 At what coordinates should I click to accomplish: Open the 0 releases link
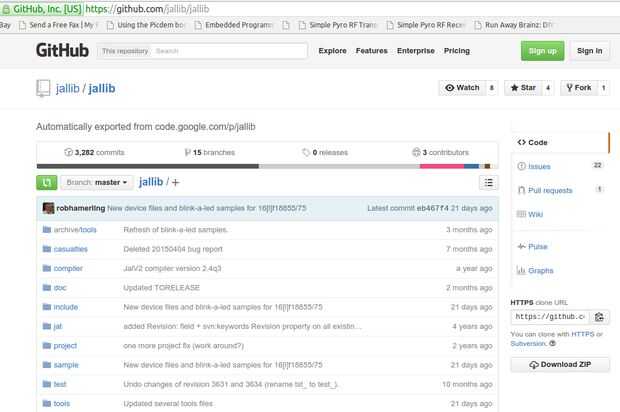tap(325, 152)
